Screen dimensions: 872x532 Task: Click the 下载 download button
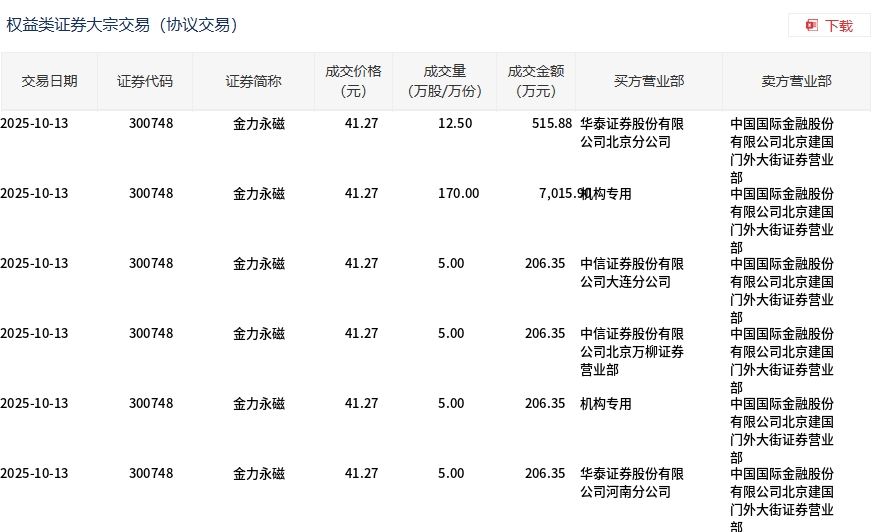(829, 26)
